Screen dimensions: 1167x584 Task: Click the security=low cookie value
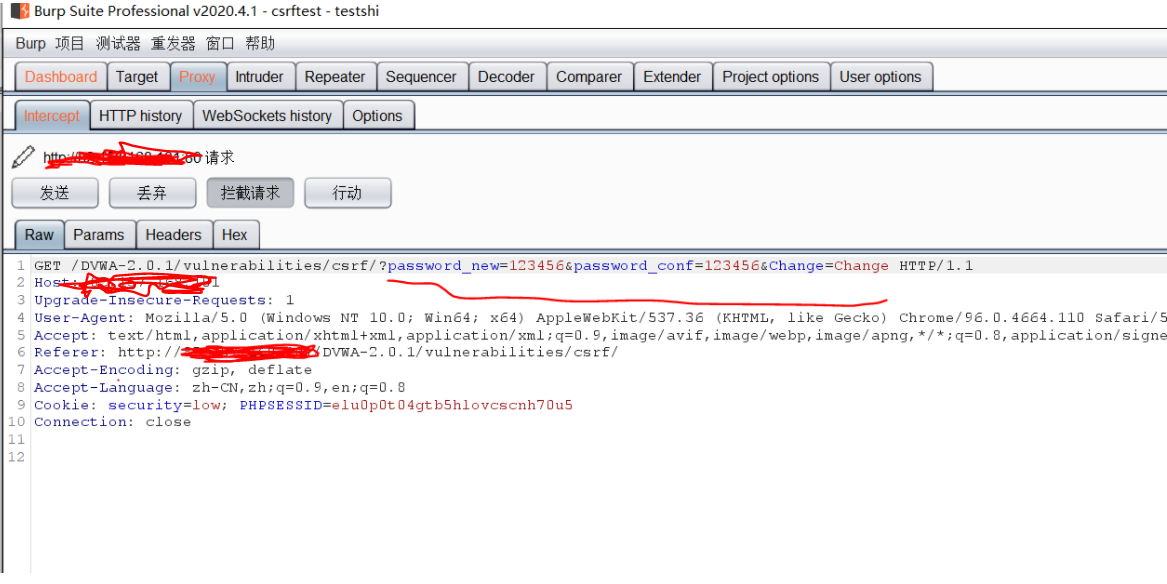coord(206,405)
